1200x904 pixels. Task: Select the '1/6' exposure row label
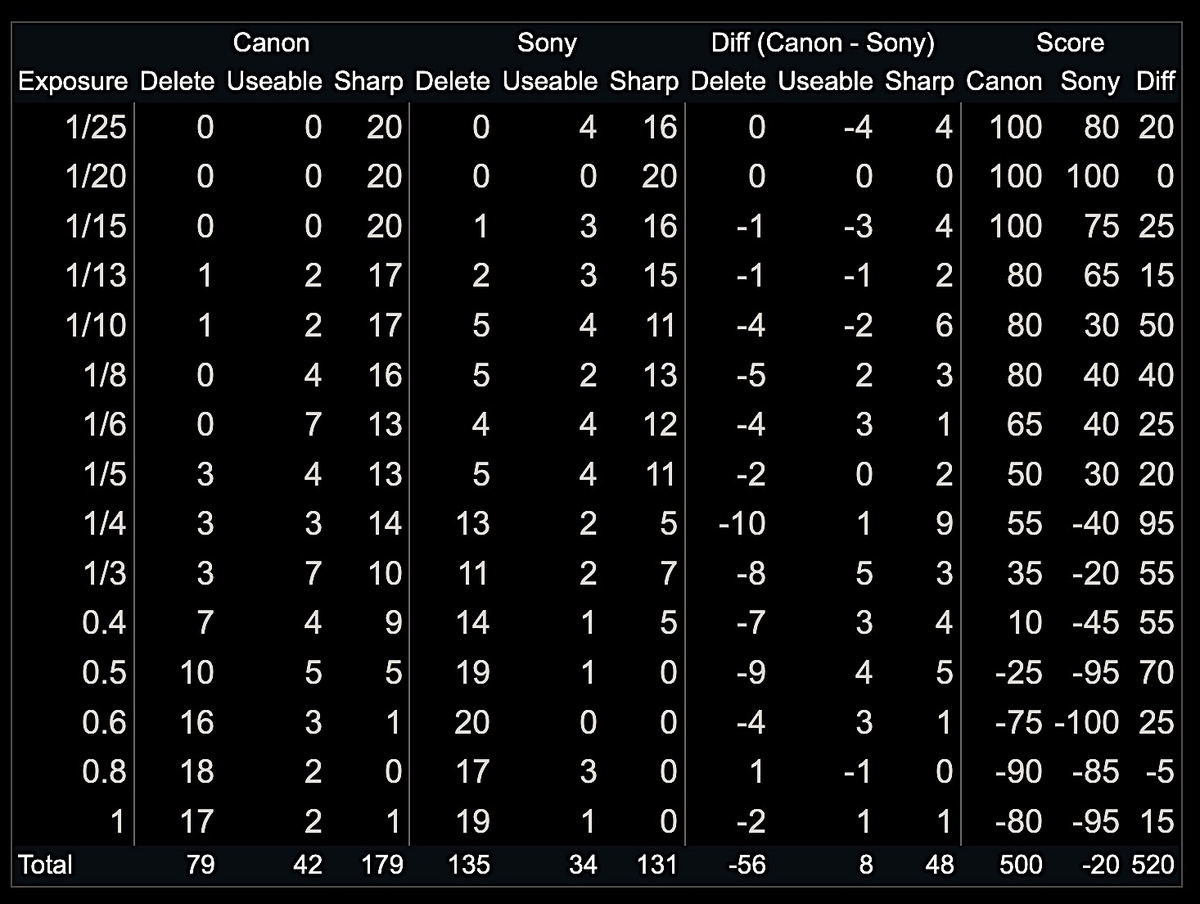point(104,424)
